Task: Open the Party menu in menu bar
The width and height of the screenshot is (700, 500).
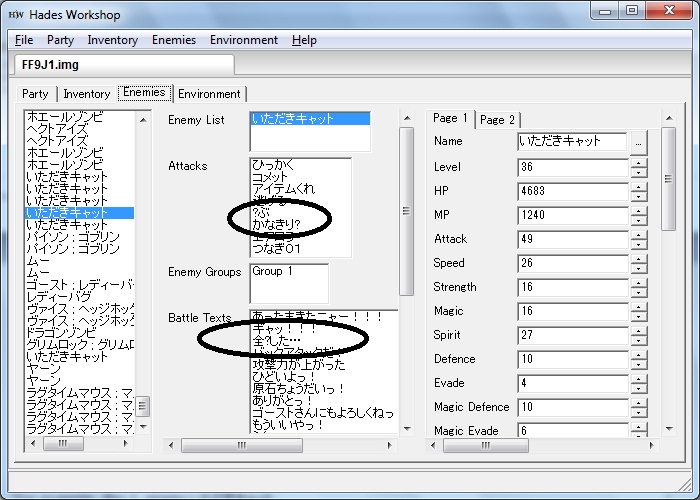Action: 60,40
